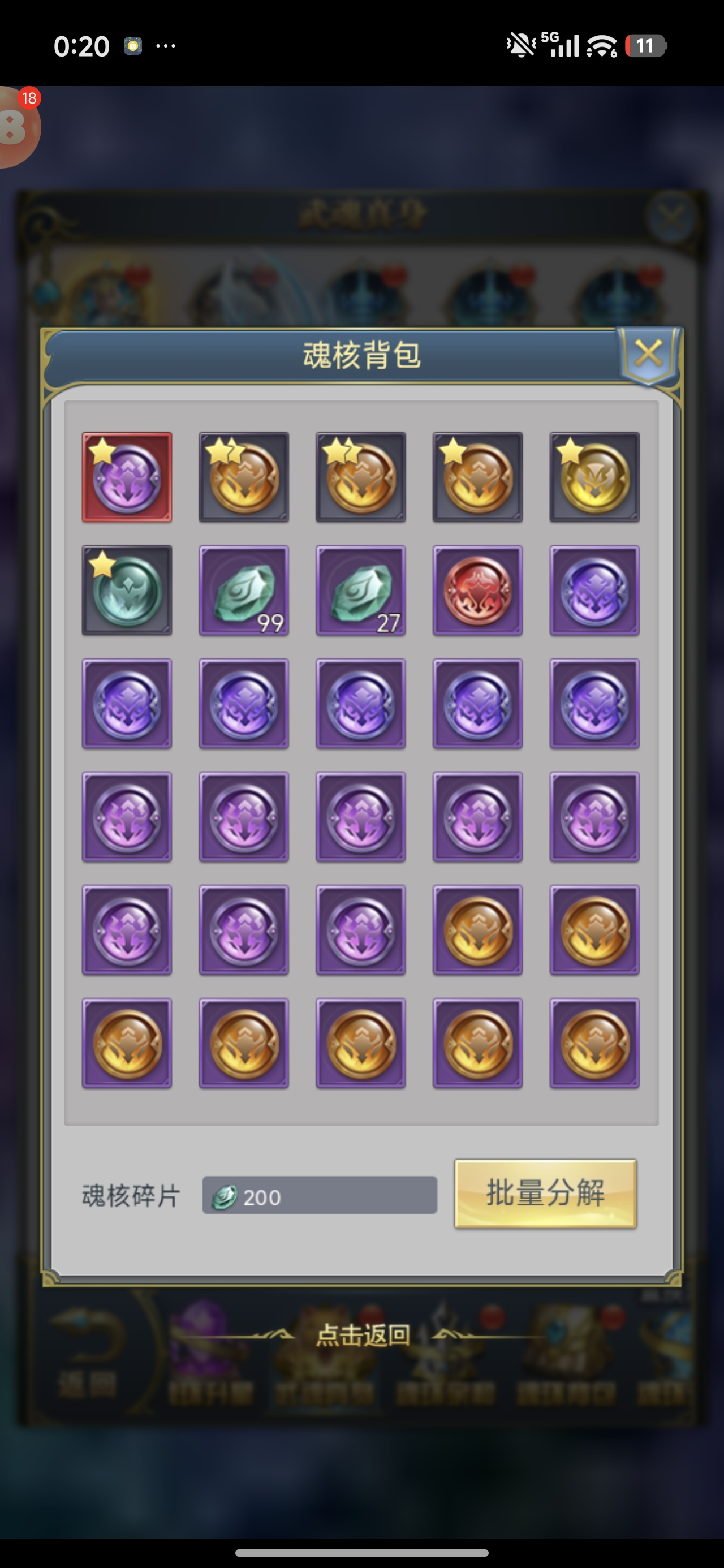Select the red-highlighted purple soul core
724x1568 pixels.
tap(127, 477)
